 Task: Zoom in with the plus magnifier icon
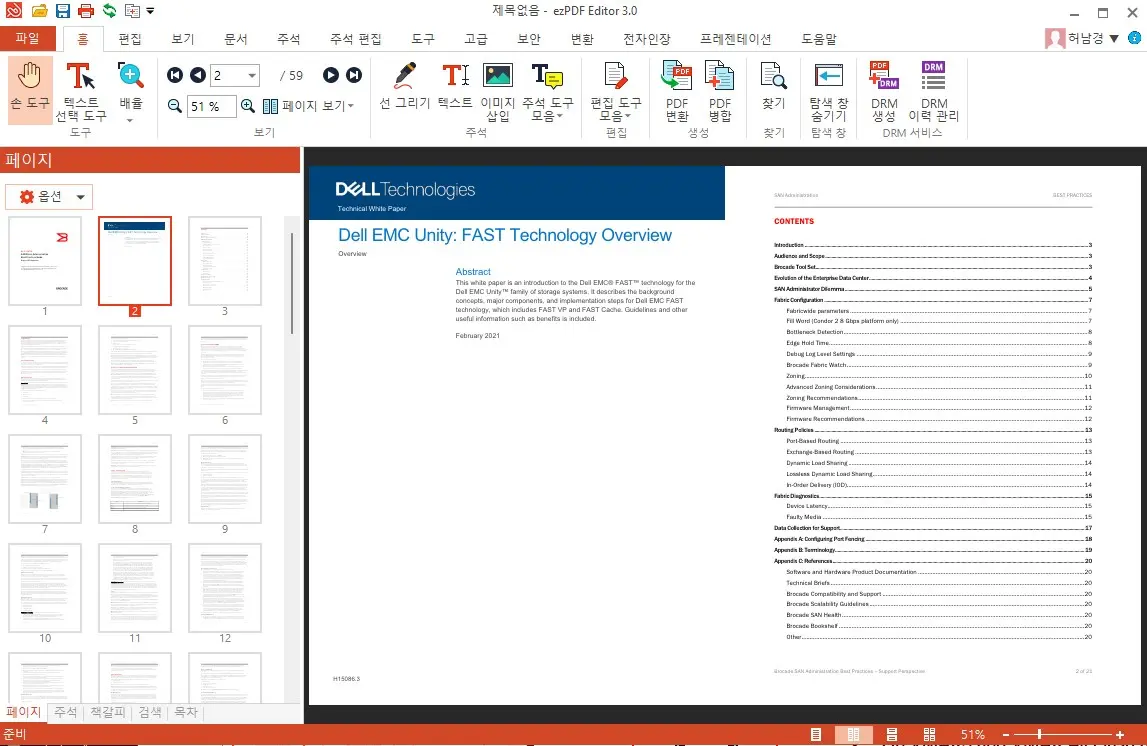[248, 106]
